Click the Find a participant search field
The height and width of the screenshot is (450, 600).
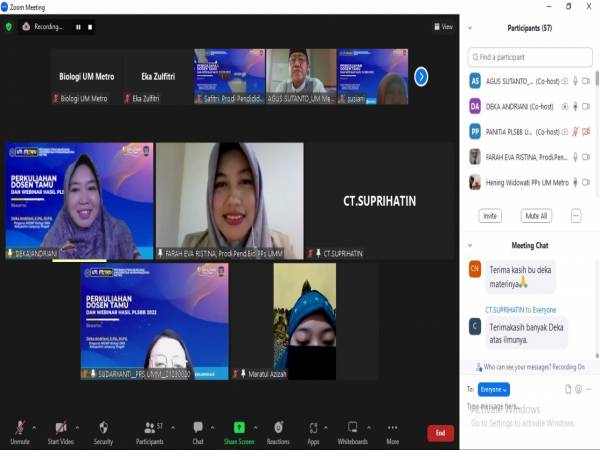pos(530,58)
